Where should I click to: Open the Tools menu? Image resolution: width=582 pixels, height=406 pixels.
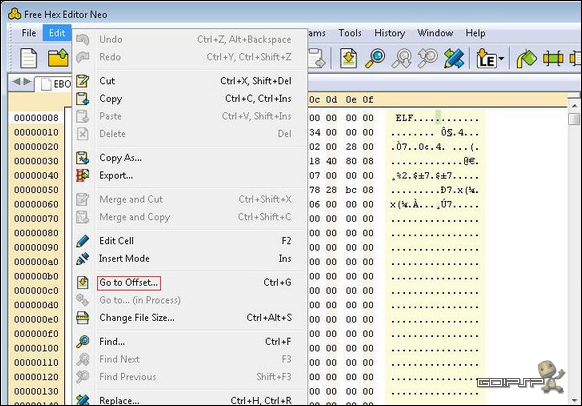[x=350, y=33]
